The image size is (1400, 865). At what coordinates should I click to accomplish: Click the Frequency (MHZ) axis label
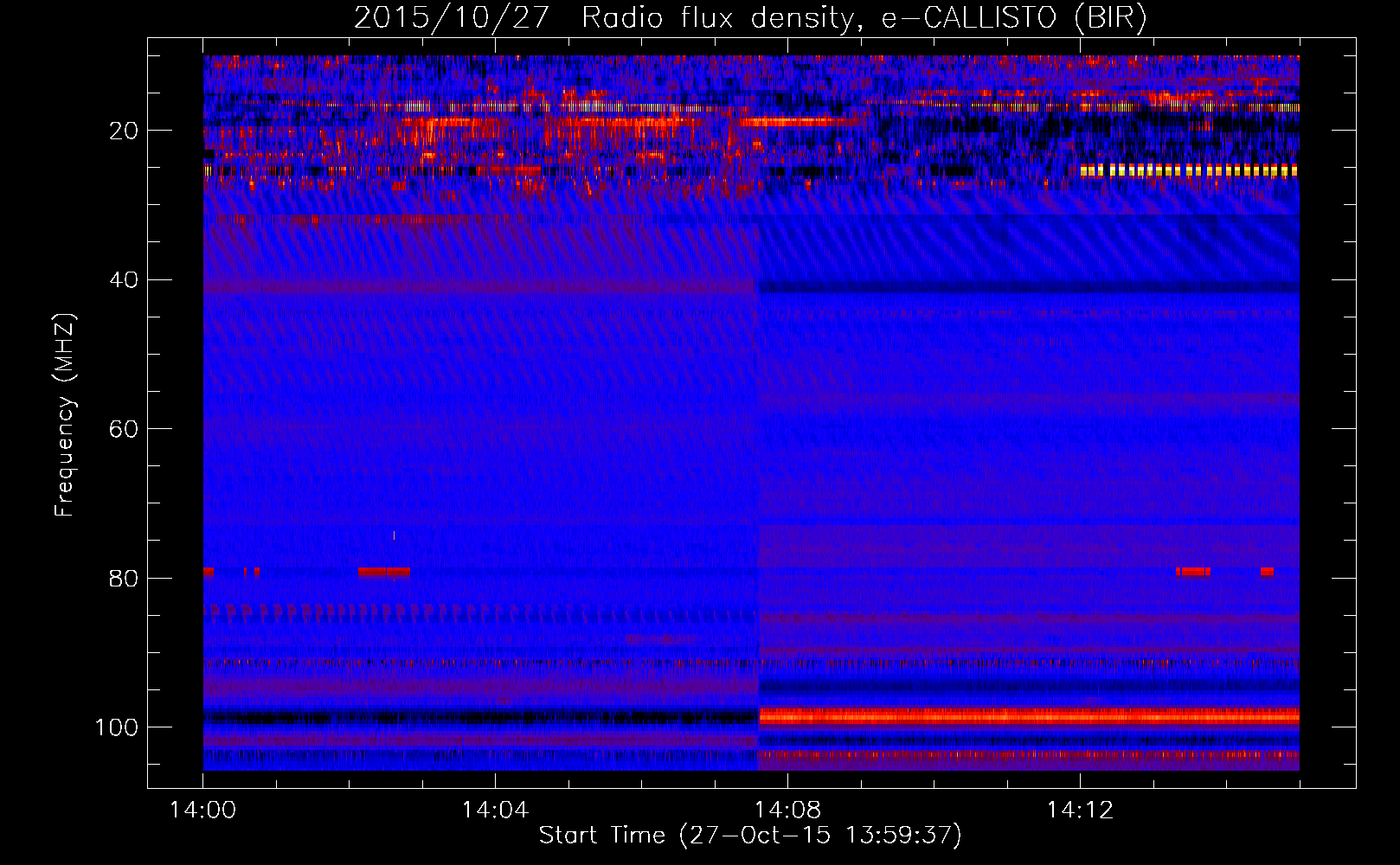[65, 414]
